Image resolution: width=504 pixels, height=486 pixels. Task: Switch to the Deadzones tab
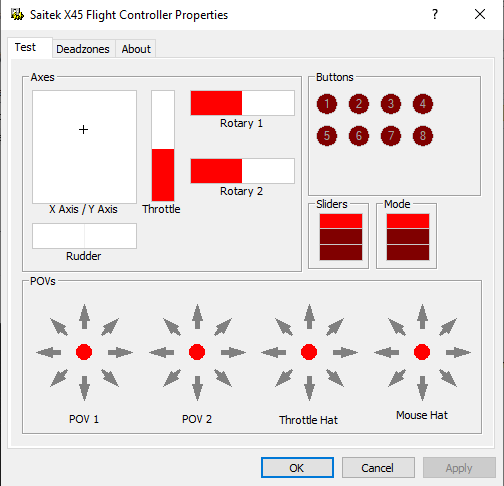click(83, 49)
